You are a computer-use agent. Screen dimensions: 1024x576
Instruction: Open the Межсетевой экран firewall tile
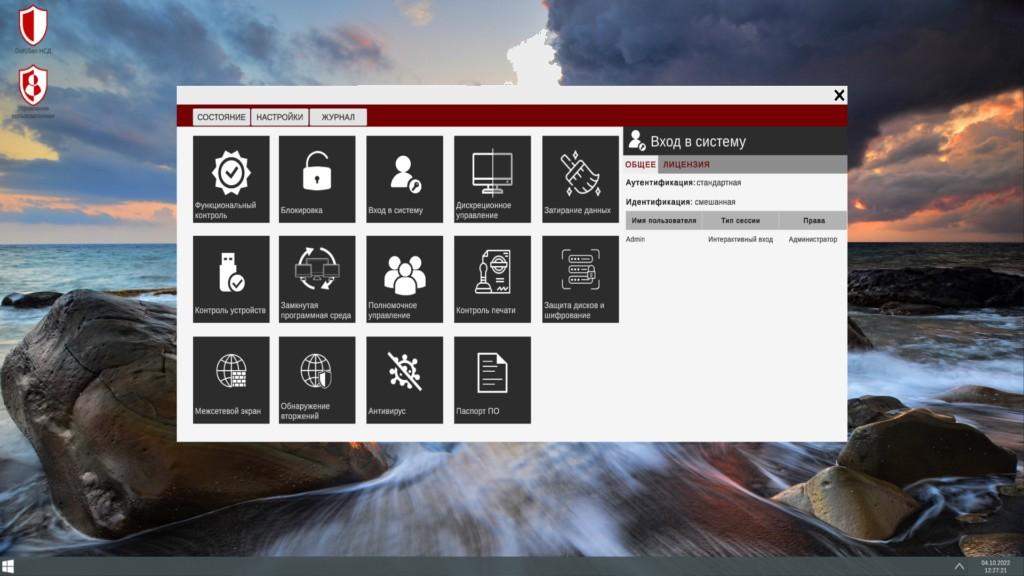[x=231, y=379]
